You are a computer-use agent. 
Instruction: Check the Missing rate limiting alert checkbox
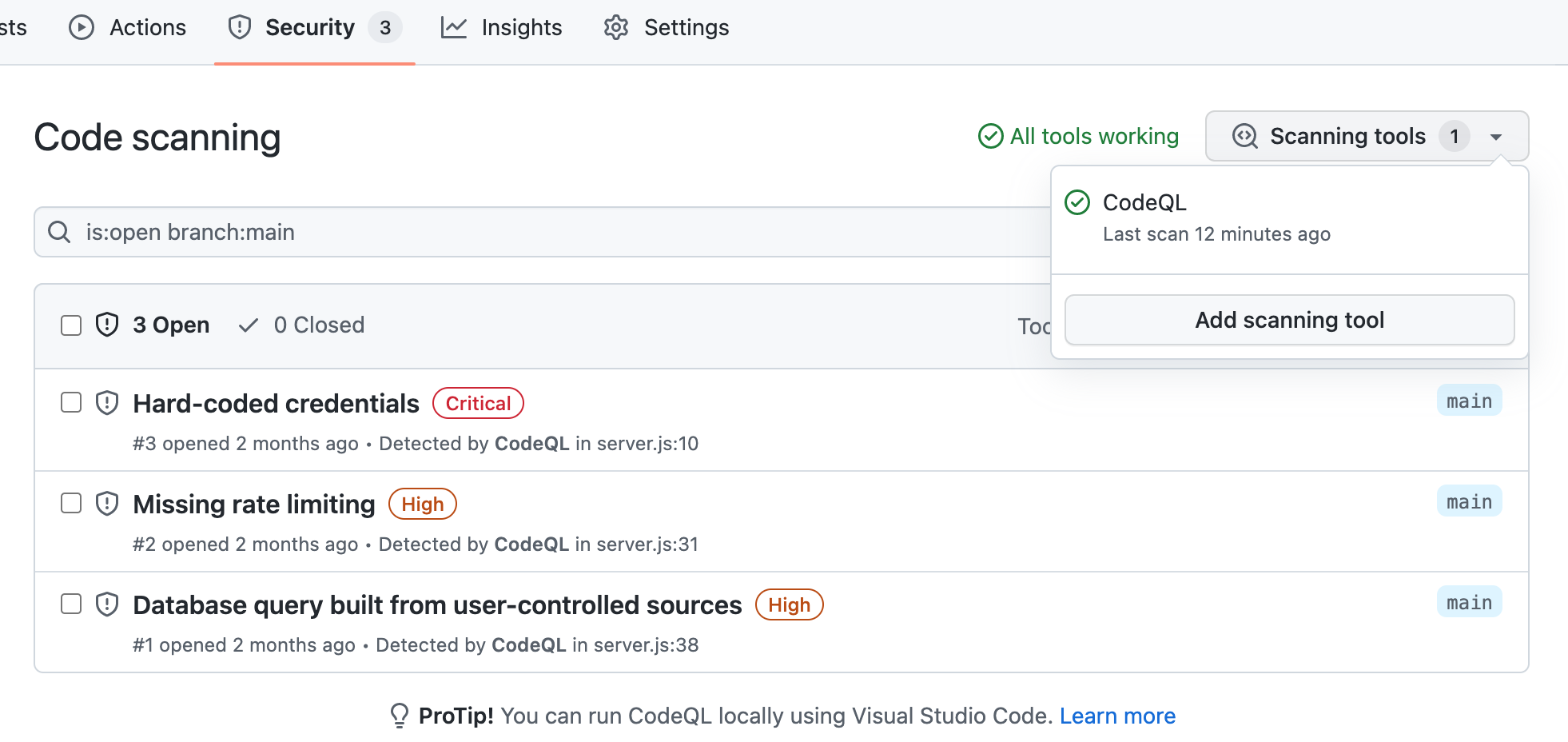pyautogui.click(x=70, y=503)
